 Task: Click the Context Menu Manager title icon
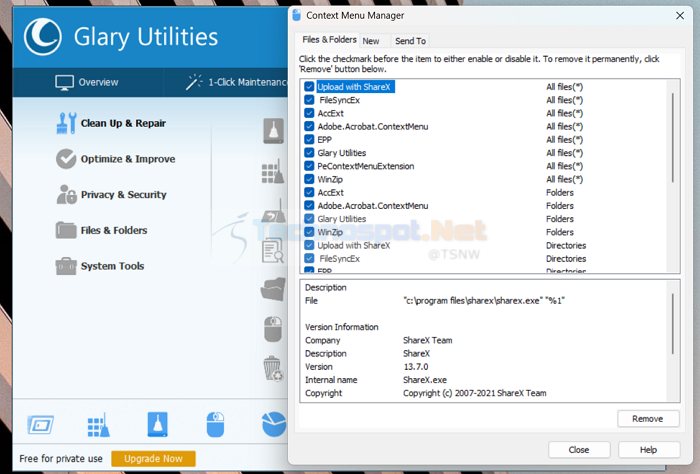[296, 16]
